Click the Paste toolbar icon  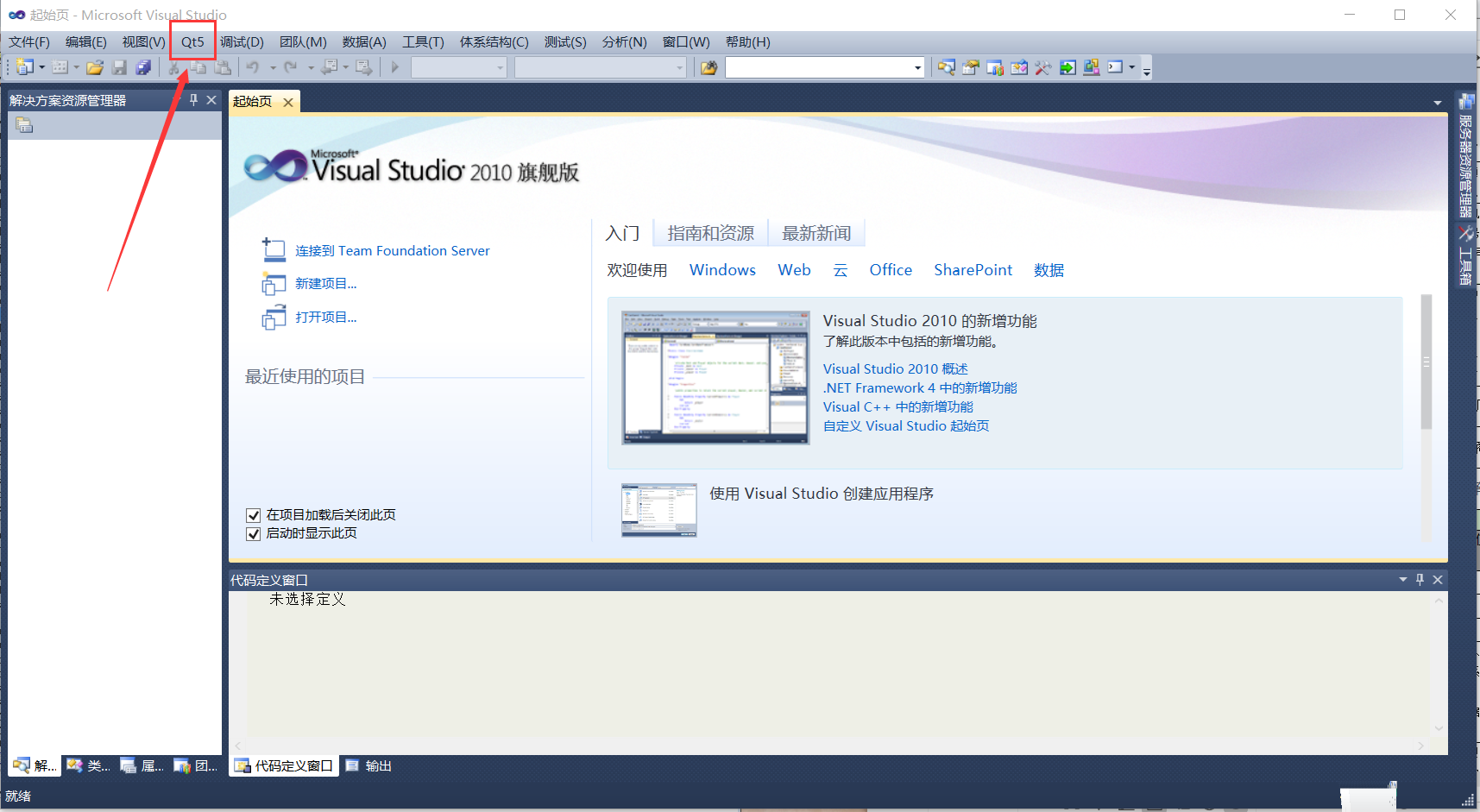[x=222, y=67]
